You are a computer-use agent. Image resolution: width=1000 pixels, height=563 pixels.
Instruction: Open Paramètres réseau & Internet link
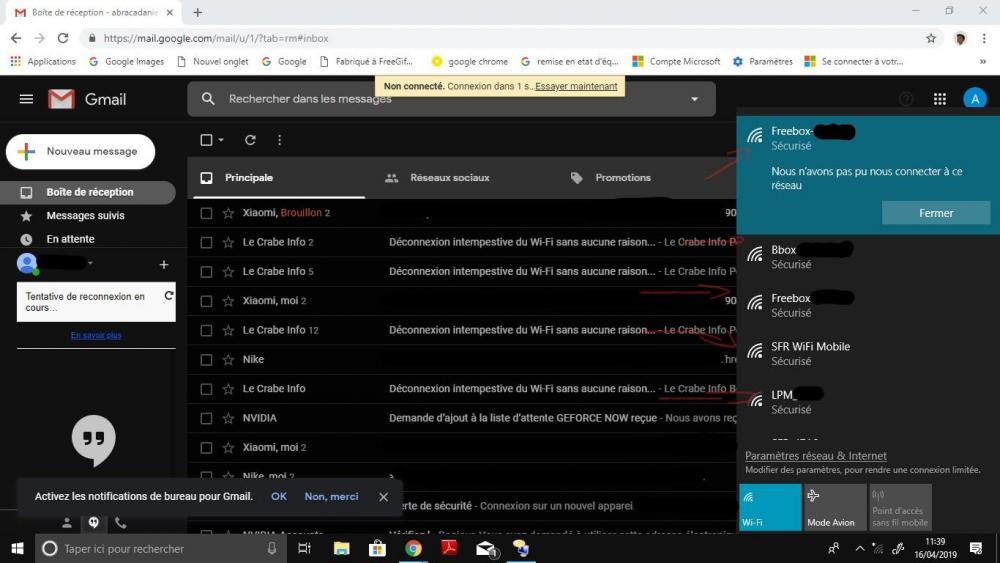(x=815, y=456)
